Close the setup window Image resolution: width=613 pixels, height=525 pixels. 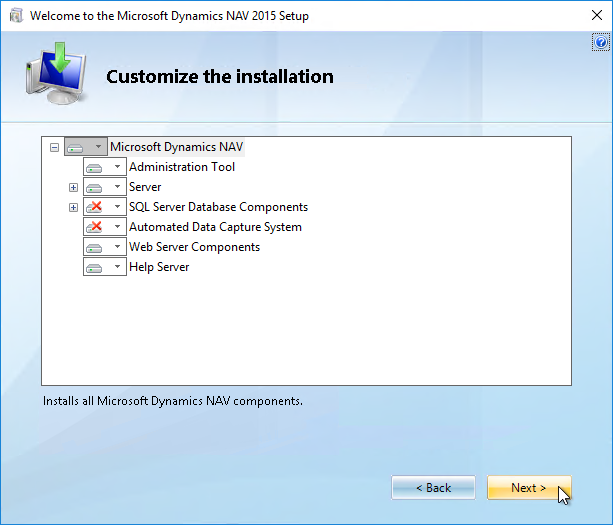[597, 15]
